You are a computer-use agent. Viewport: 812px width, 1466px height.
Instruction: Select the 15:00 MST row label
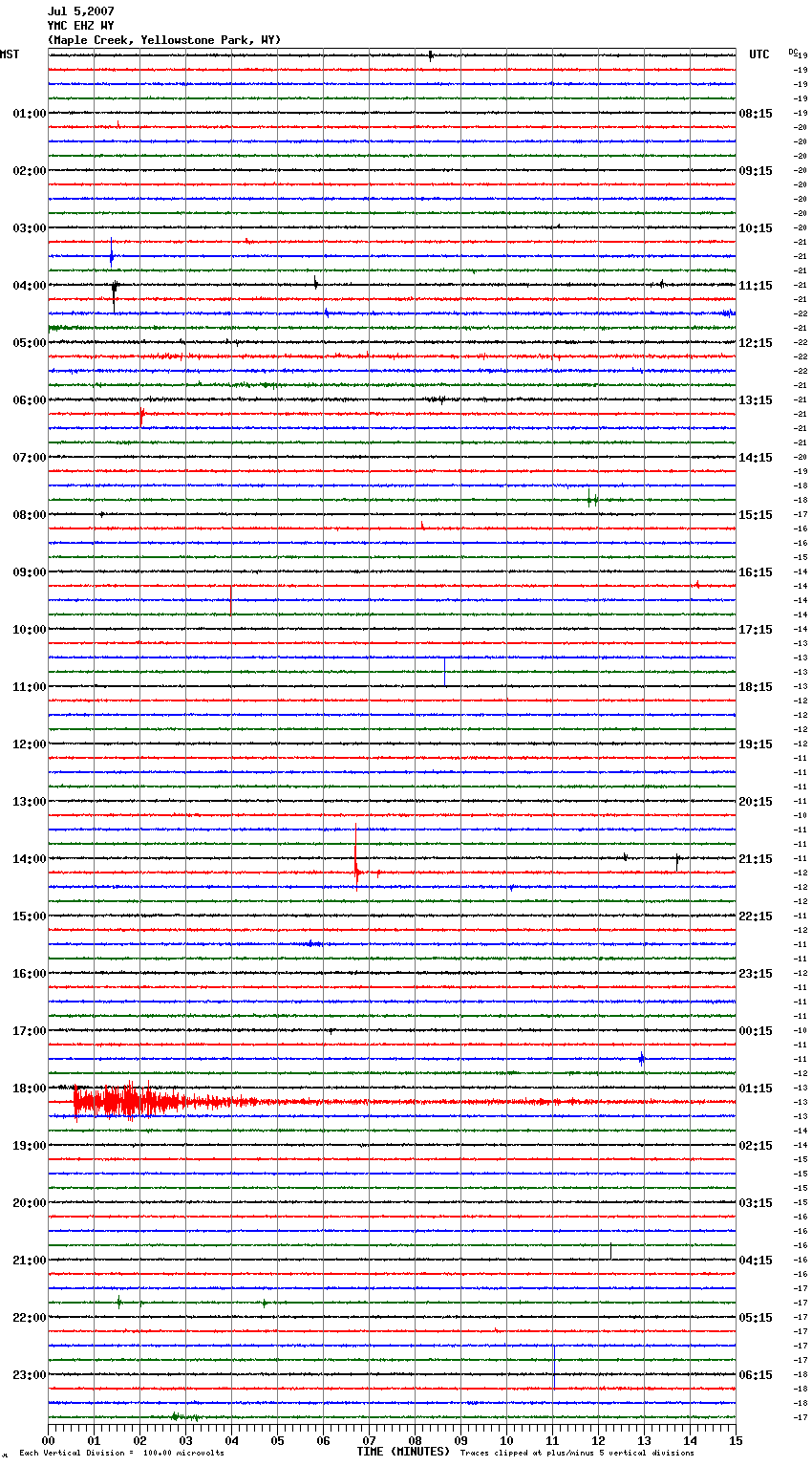tap(29, 916)
